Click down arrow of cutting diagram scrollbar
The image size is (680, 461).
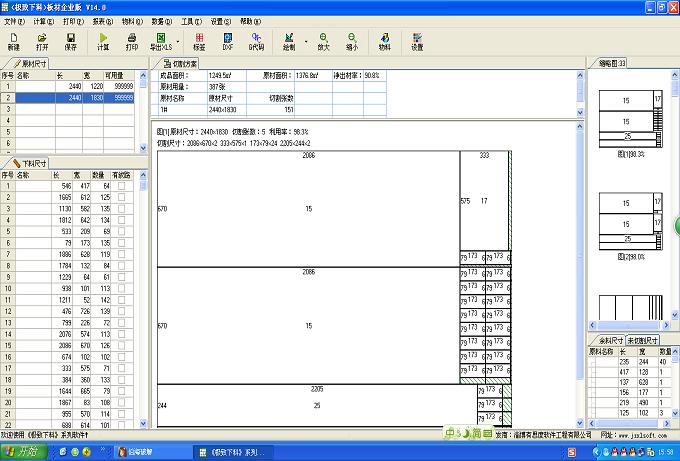[580, 423]
